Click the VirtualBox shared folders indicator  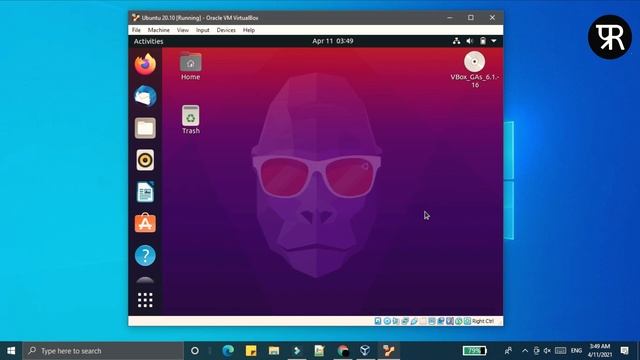point(423,321)
